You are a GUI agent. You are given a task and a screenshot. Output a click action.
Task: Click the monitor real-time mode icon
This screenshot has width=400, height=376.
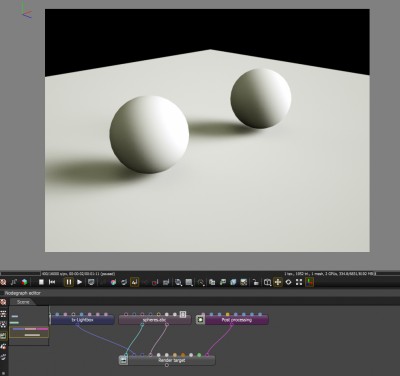coord(91,282)
